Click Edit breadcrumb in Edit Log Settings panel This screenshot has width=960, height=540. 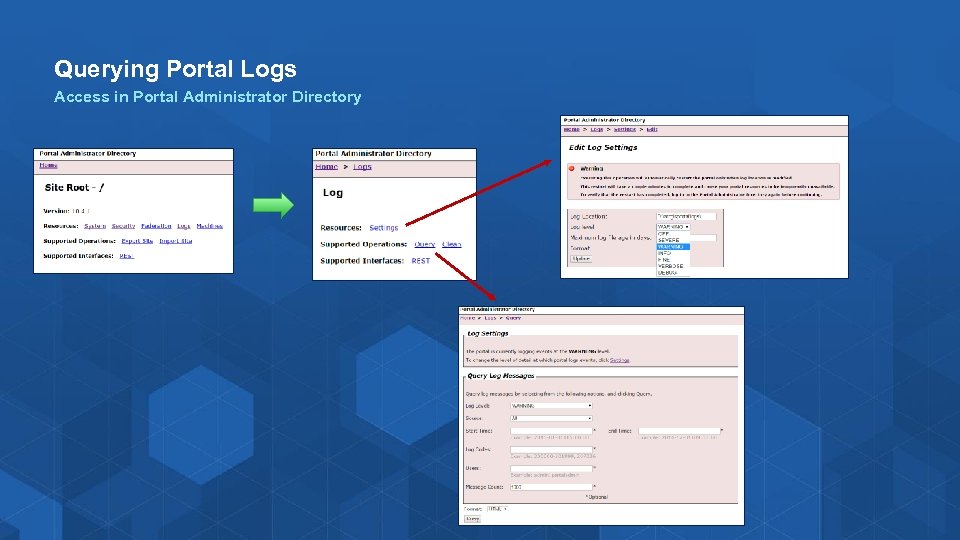652,129
